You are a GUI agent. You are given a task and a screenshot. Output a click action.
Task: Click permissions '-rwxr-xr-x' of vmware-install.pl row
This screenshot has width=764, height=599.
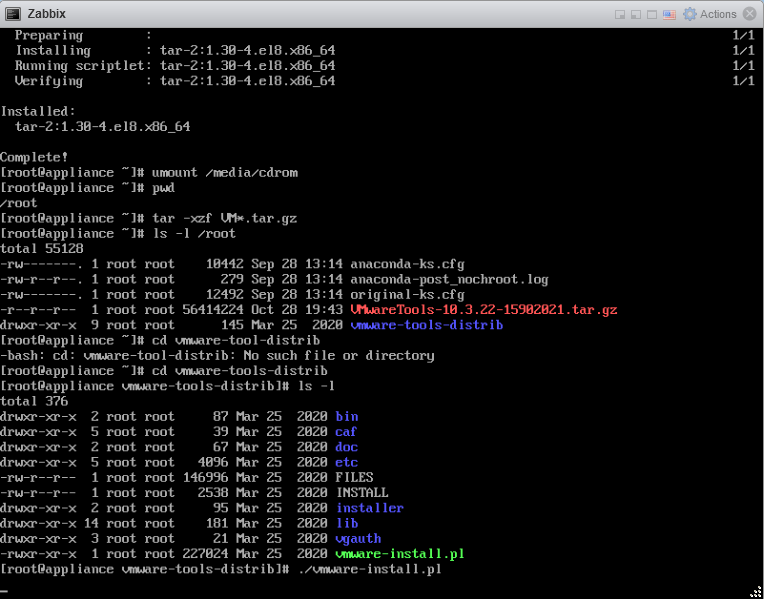pyautogui.click(x=38, y=554)
